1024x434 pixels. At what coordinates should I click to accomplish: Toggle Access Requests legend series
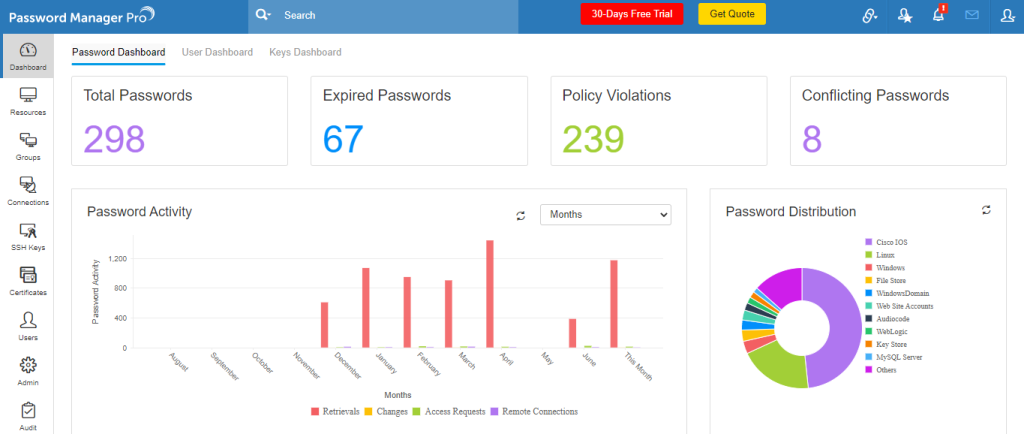pos(452,411)
